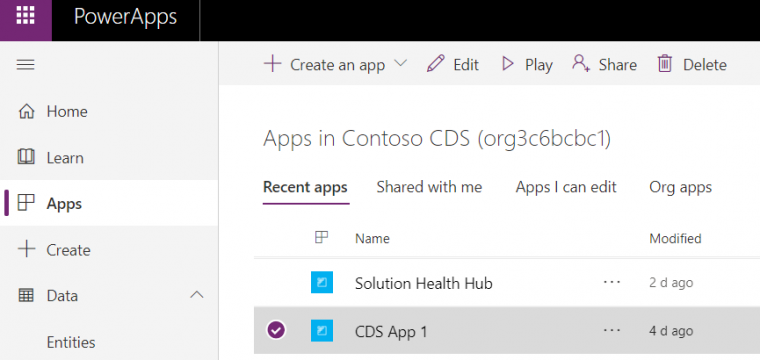Deselect the CDS App 1 row checkmark
Viewport: 760px width, 360px height.
276,330
